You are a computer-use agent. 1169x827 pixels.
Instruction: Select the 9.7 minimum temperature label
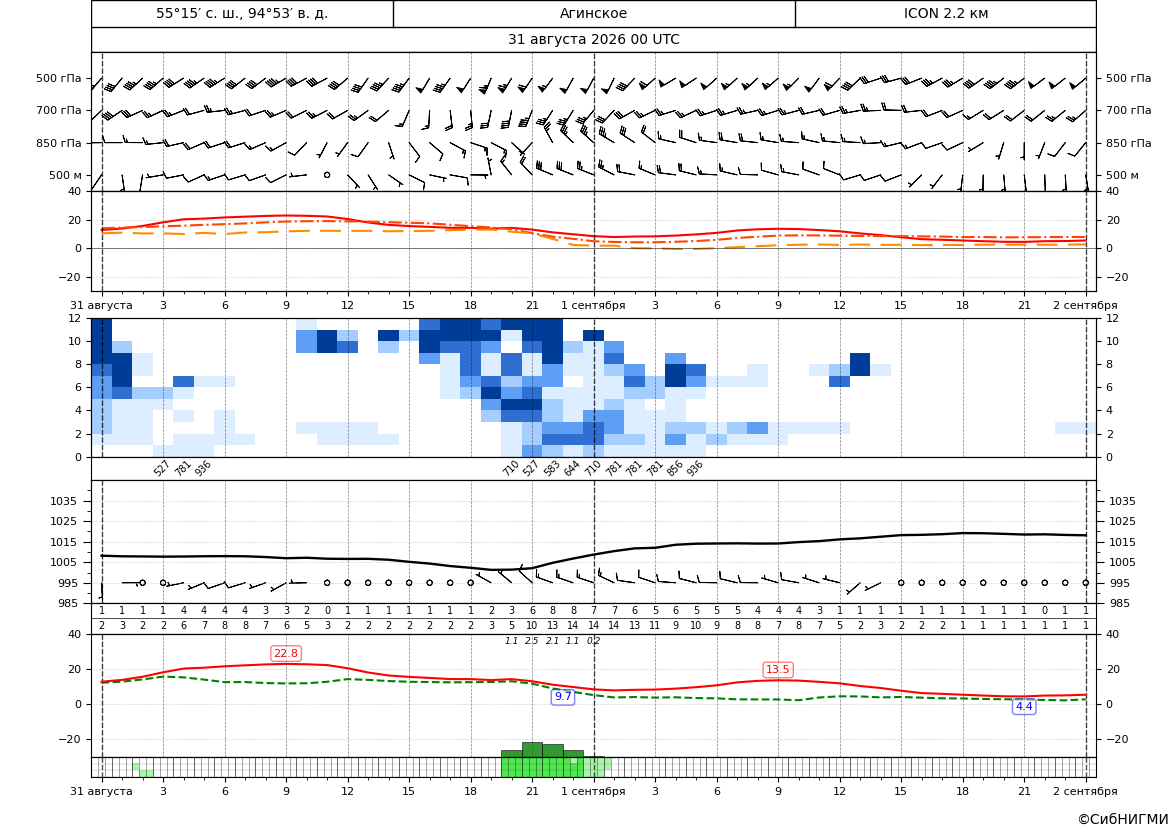pos(562,696)
